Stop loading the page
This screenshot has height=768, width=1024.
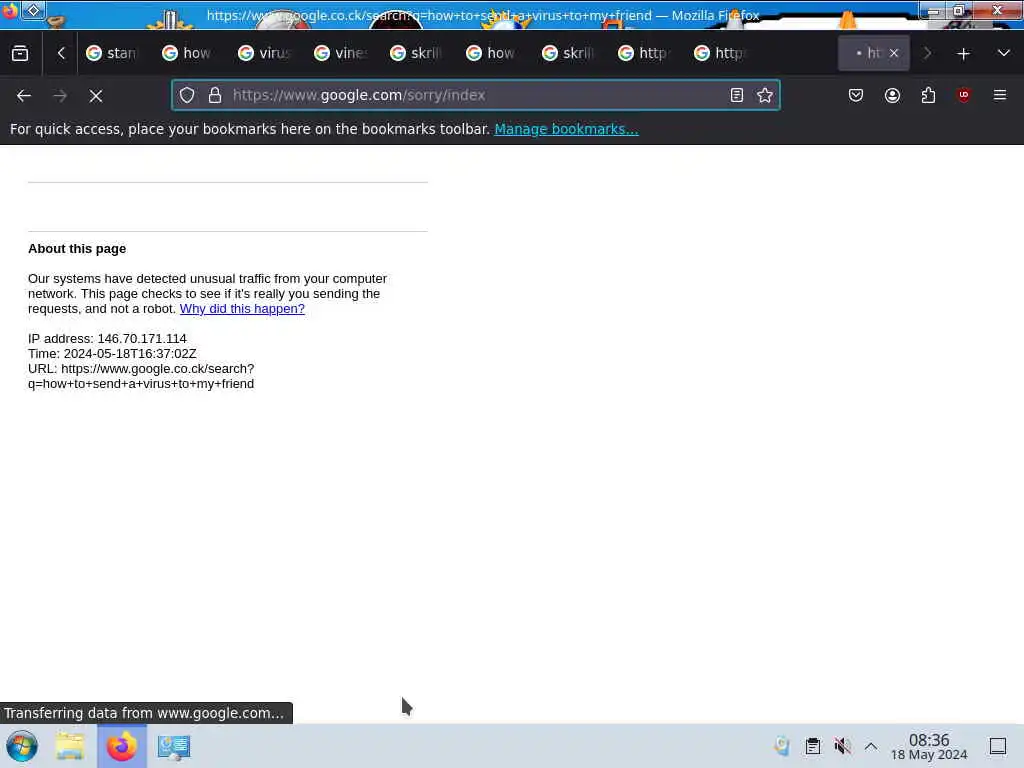[96, 96]
